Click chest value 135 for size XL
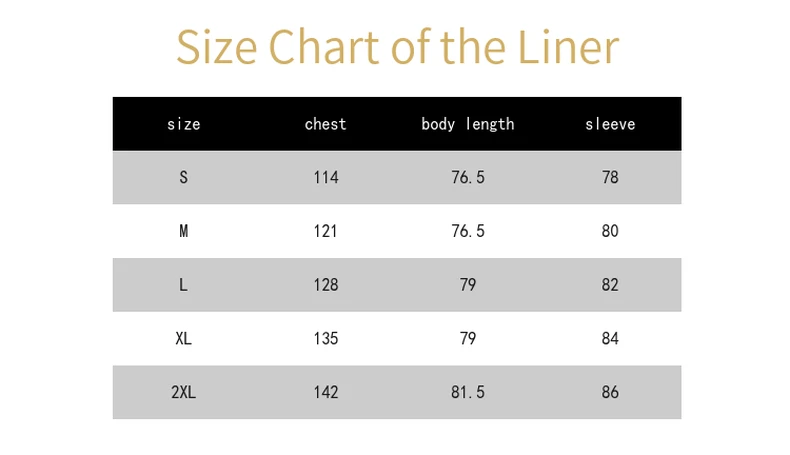The height and width of the screenshot is (455, 790). (x=326, y=338)
